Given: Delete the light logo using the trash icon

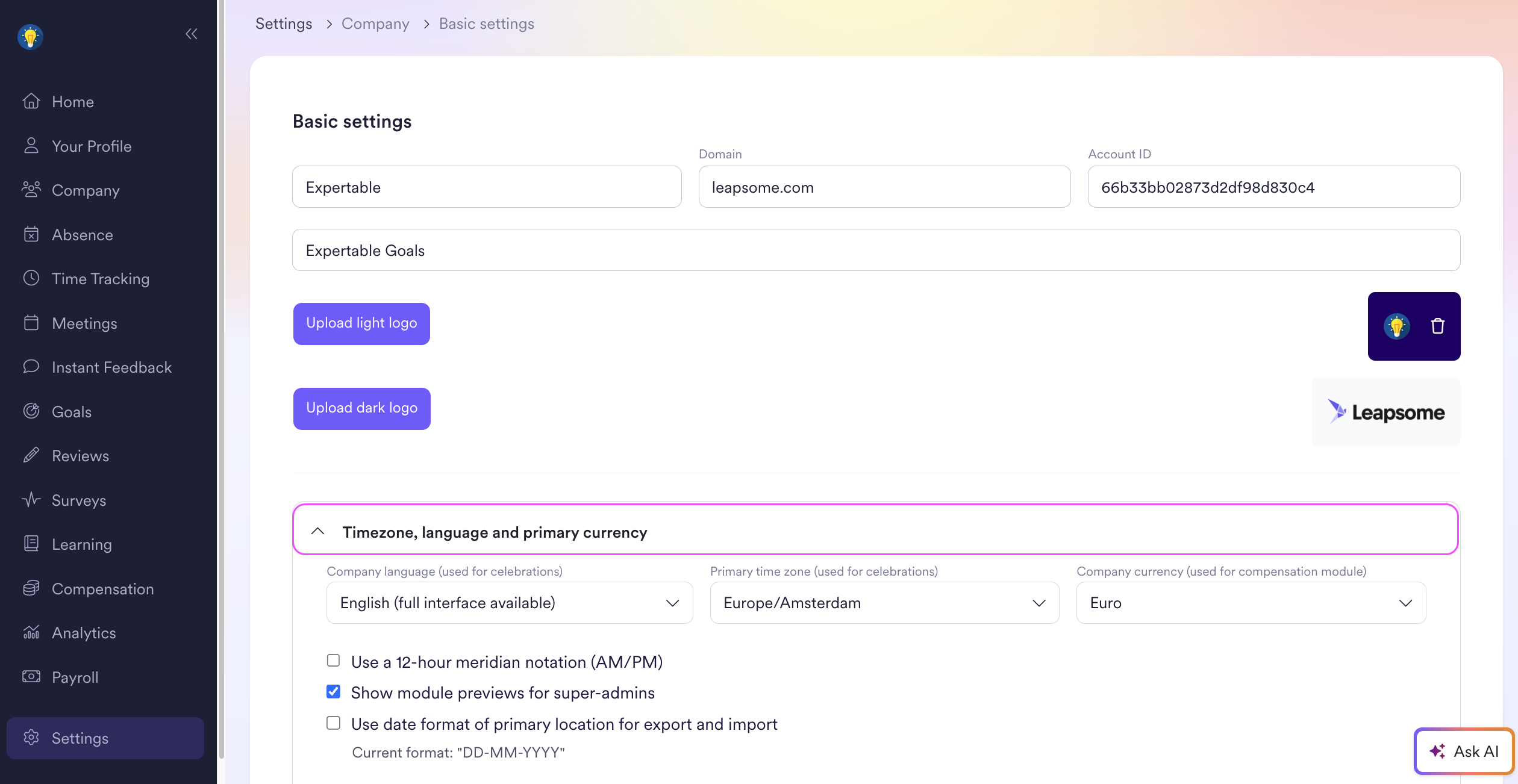Looking at the screenshot, I should 1437,326.
